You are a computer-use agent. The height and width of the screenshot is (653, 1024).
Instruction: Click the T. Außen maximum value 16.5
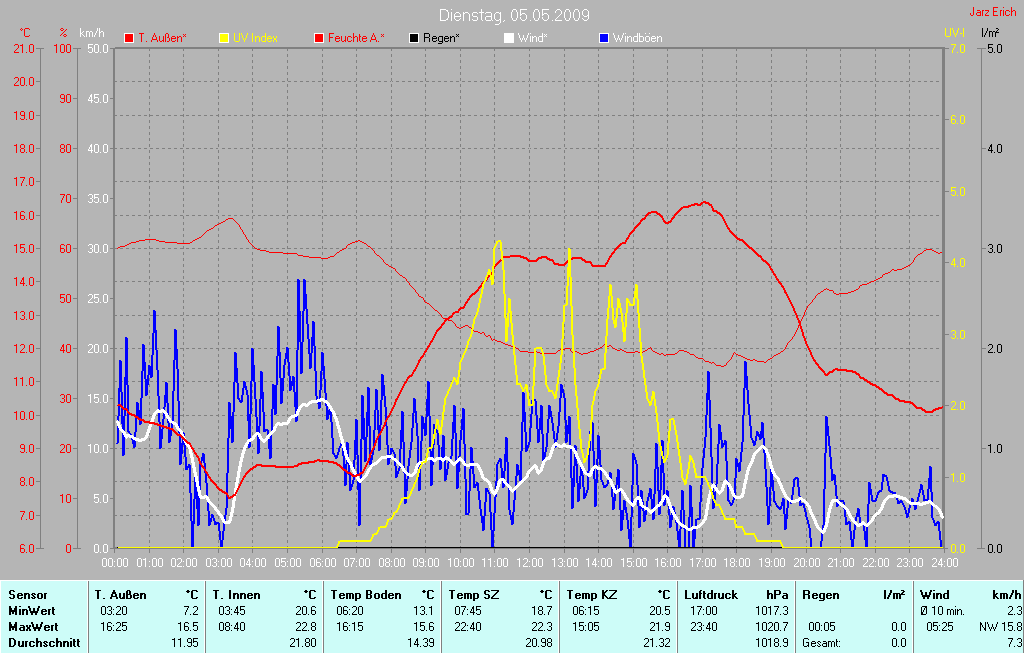coord(188,627)
